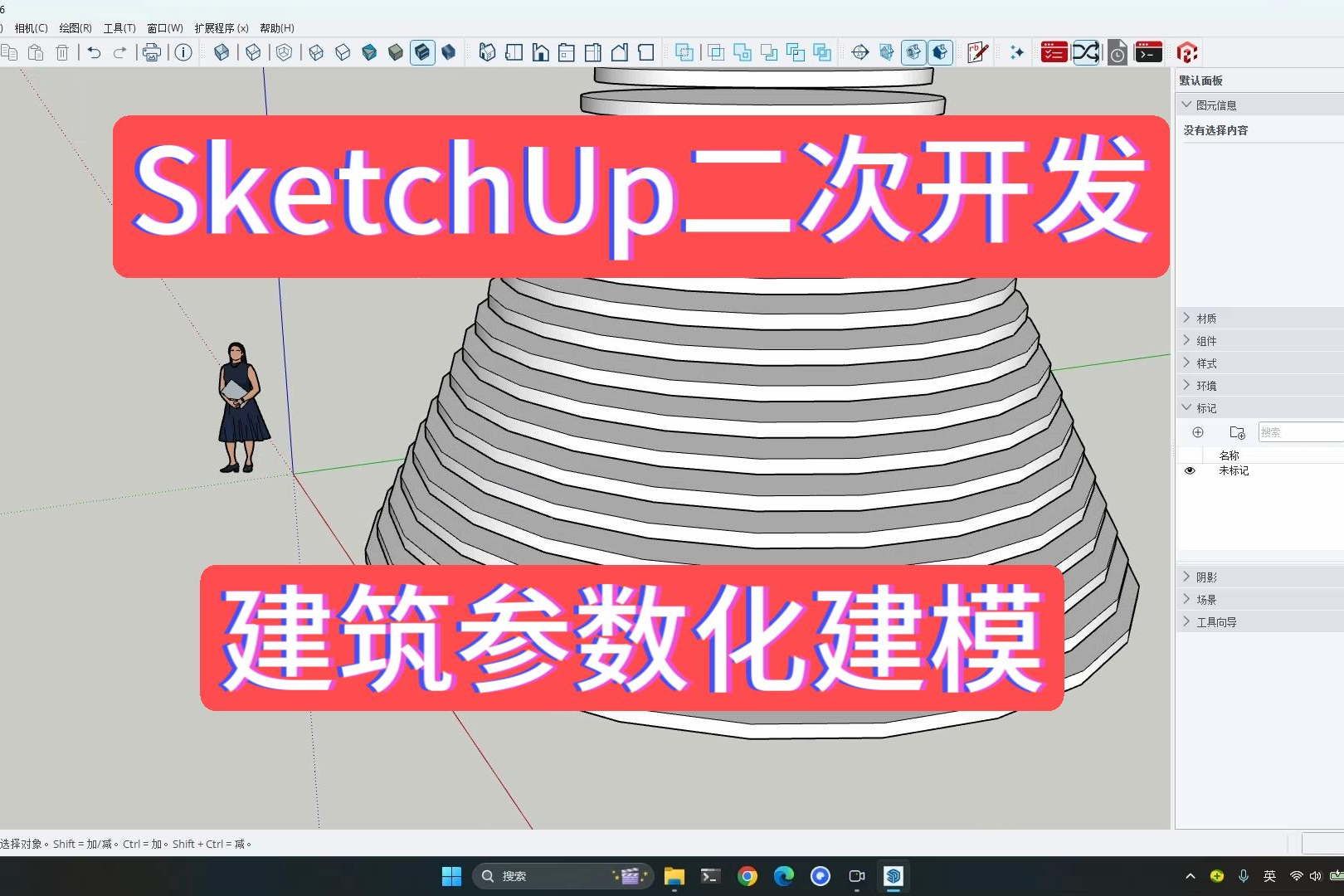The height and width of the screenshot is (896, 1344).
Task: Open the black Ruby console icon
Action: tap(1148, 53)
